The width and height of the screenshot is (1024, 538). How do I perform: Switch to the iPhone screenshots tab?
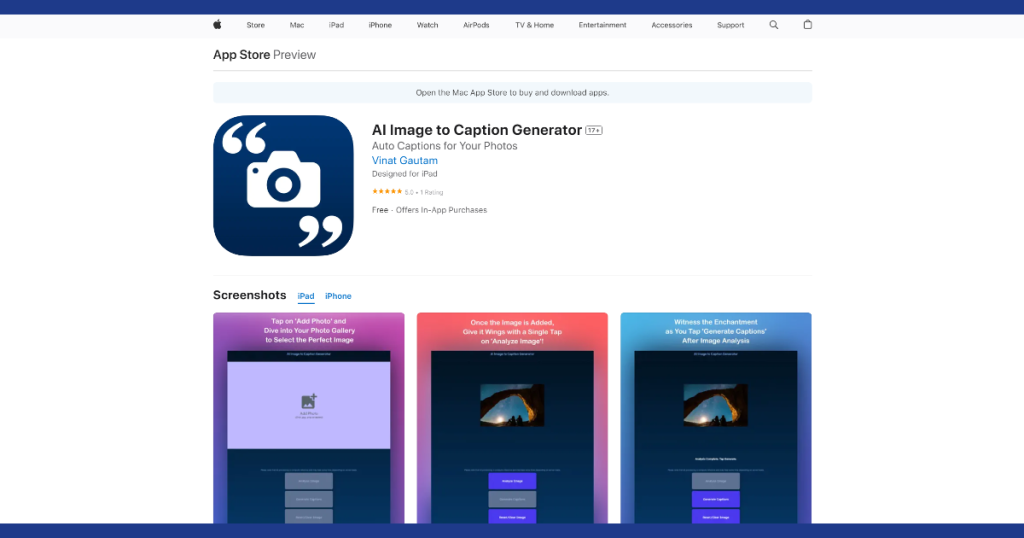pyautogui.click(x=338, y=296)
